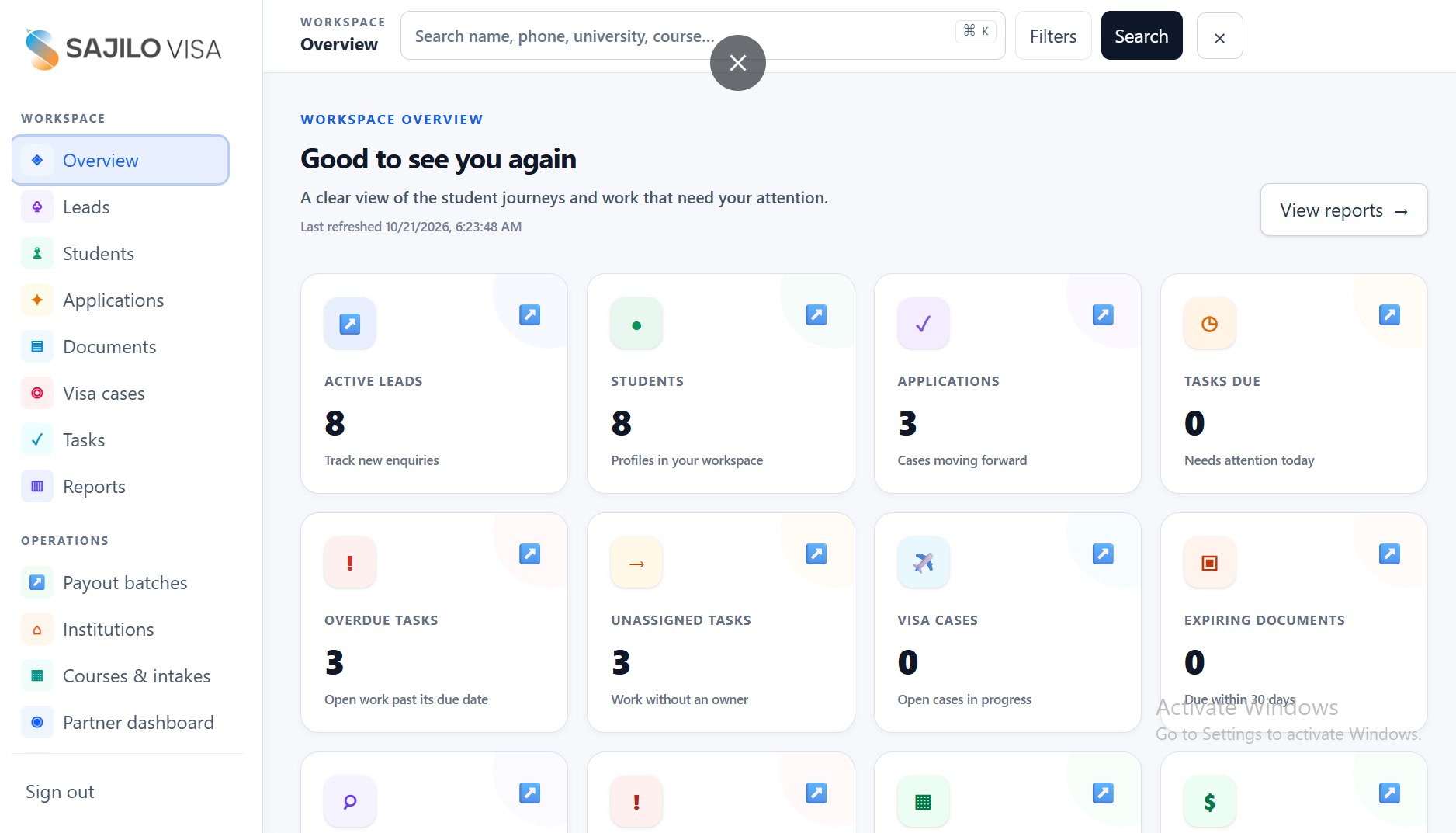Click the Documents sidebar icon
Image resolution: width=1456 pixels, height=833 pixels.
pyautogui.click(x=37, y=346)
